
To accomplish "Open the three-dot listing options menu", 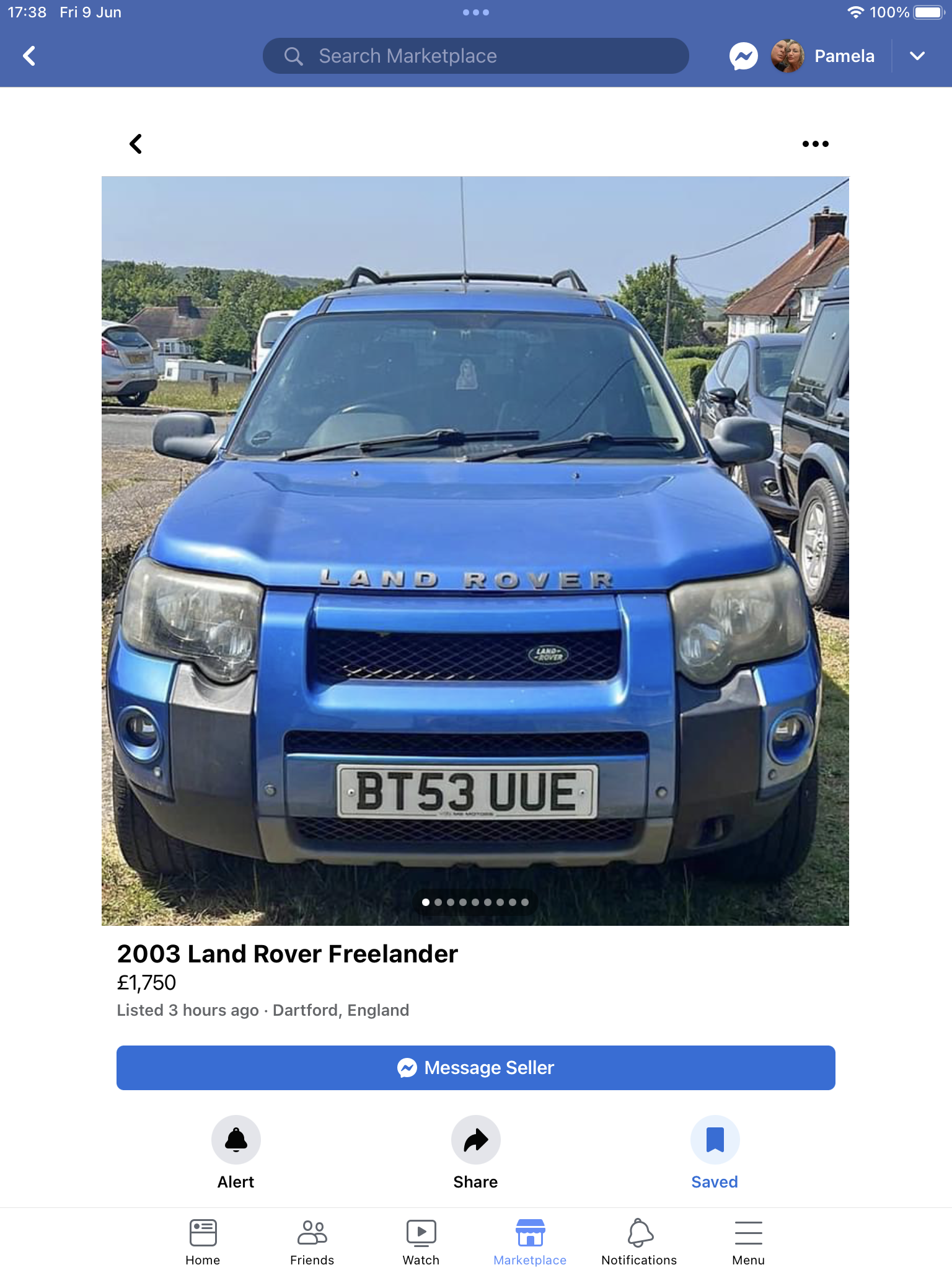I will coord(815,144).
